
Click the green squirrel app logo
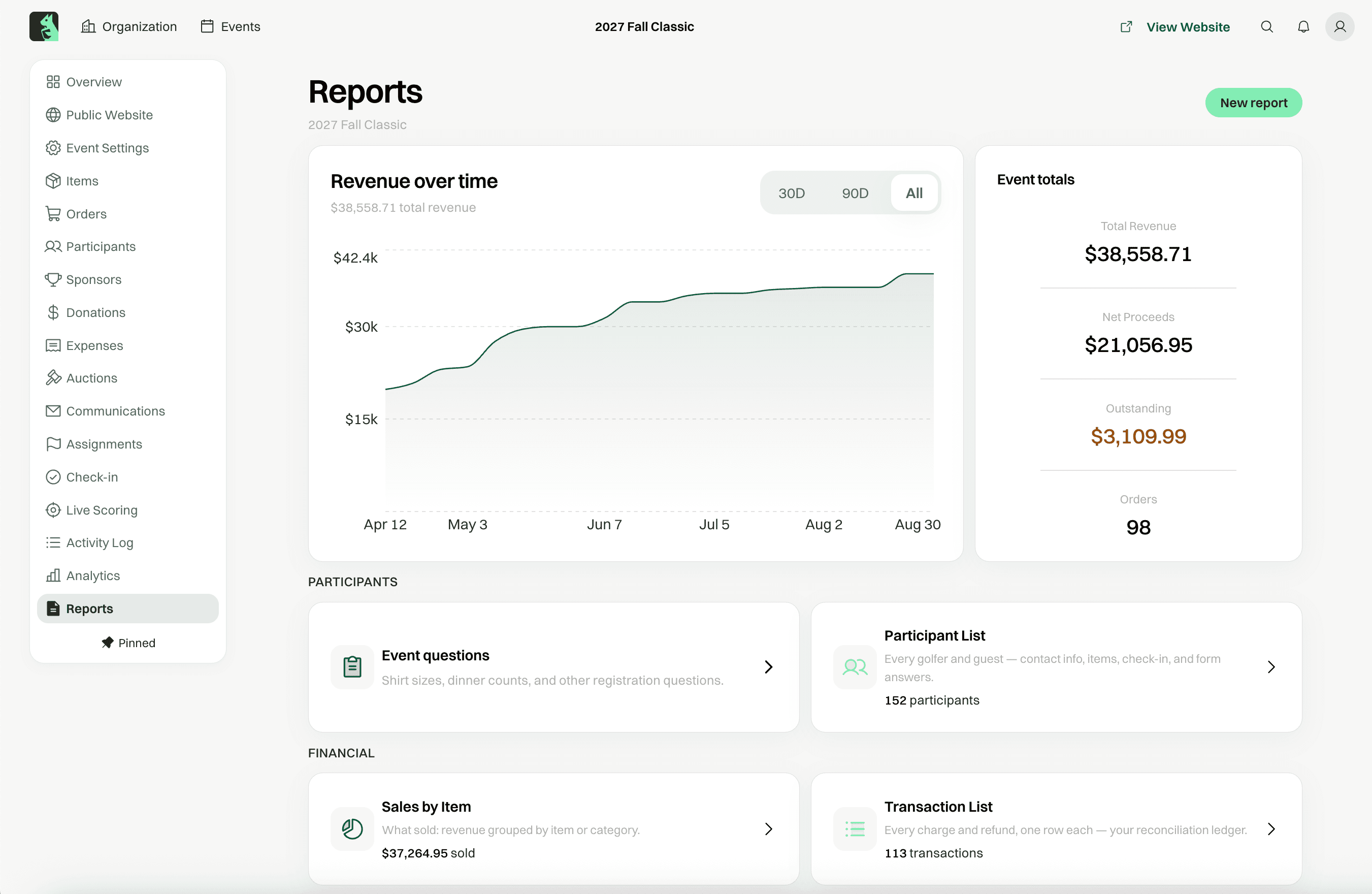click(x=44, y=26)
